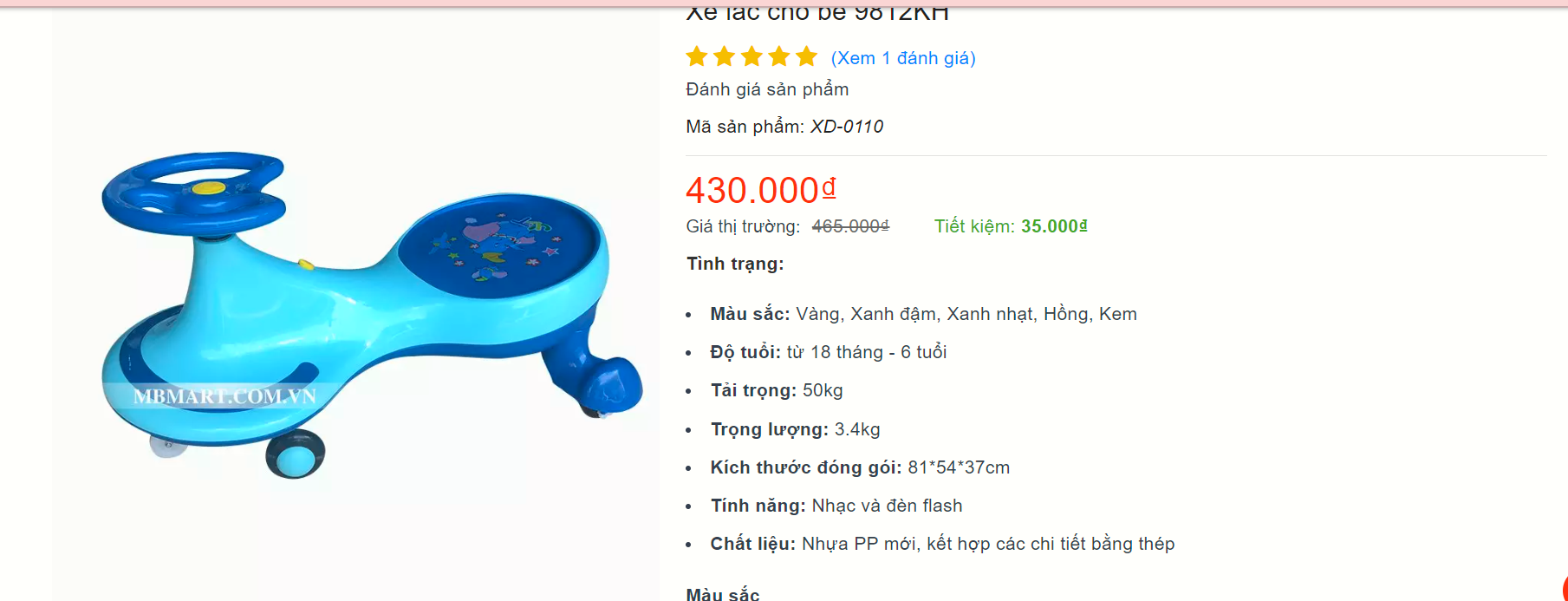Open the "Xem 1 đánh giá" reviews link
The height and width of the screenshot is (601, 1568).
click(903, 58)
